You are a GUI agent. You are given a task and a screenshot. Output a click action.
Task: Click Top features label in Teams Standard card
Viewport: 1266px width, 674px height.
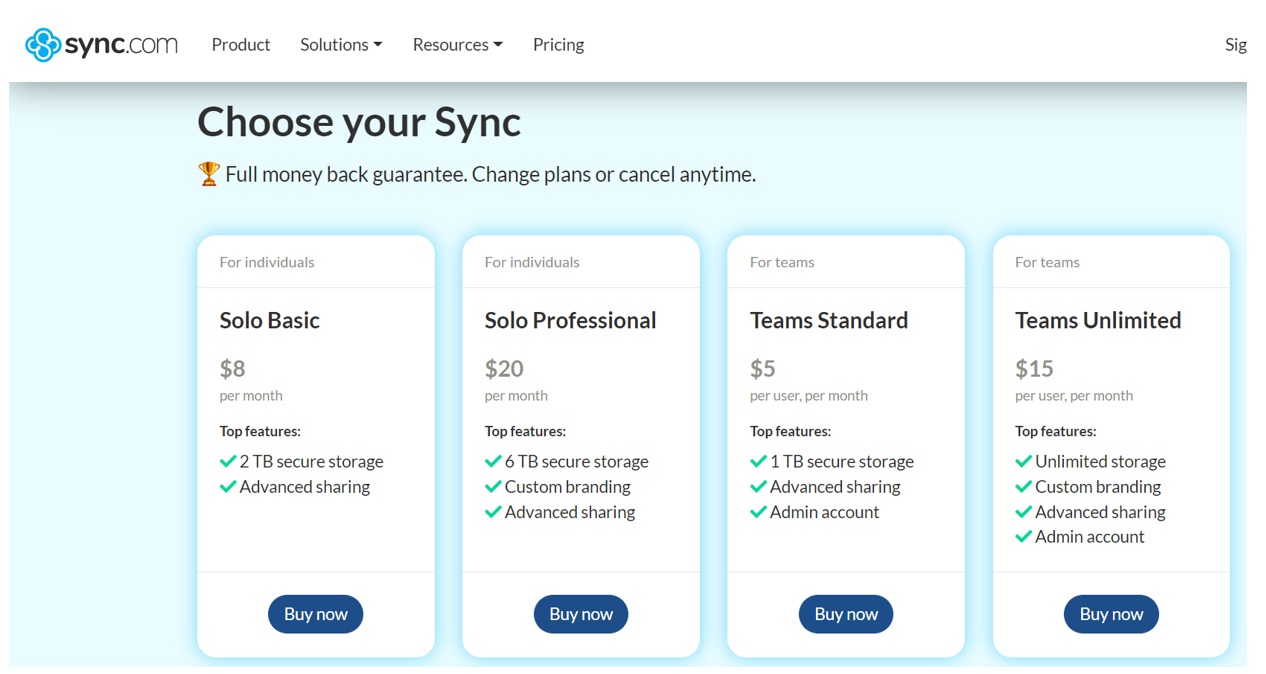coord(790,432)
